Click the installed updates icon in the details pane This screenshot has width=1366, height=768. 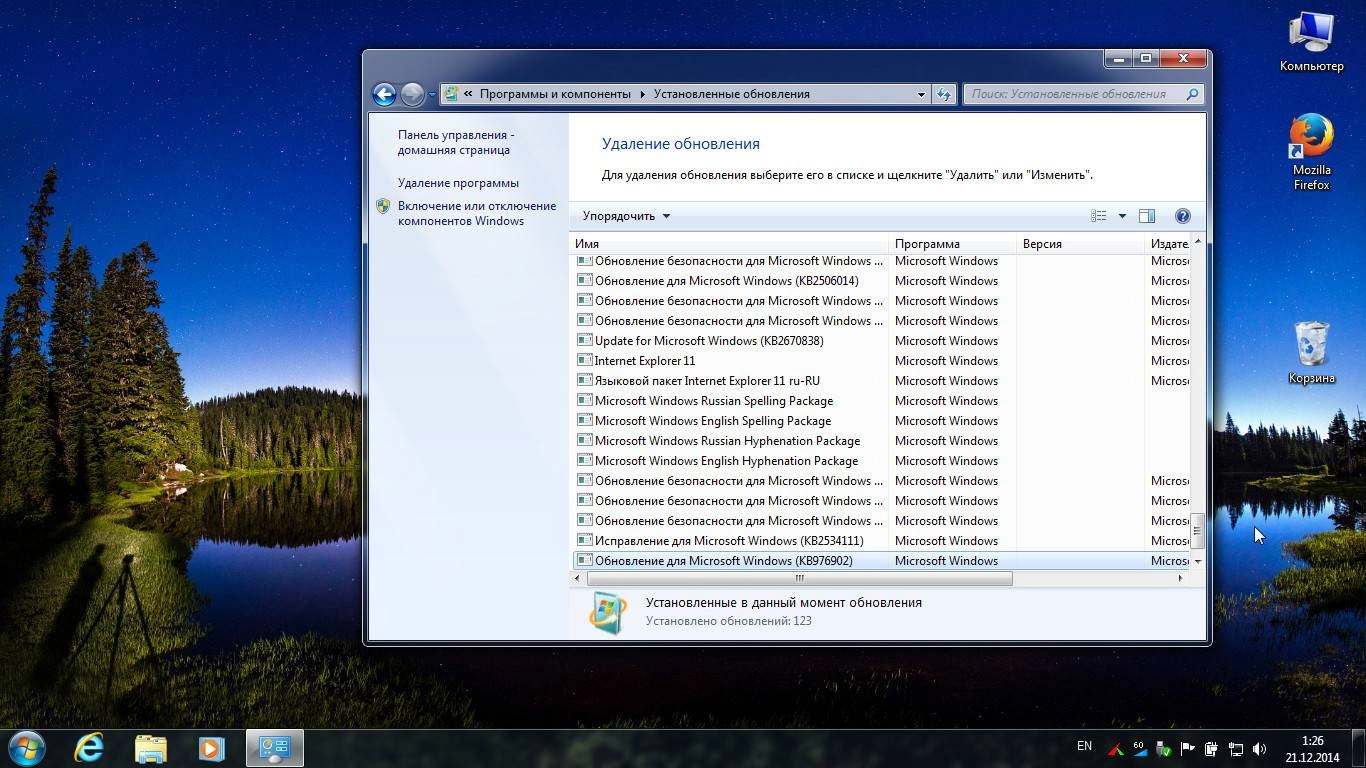click(607, 612)
